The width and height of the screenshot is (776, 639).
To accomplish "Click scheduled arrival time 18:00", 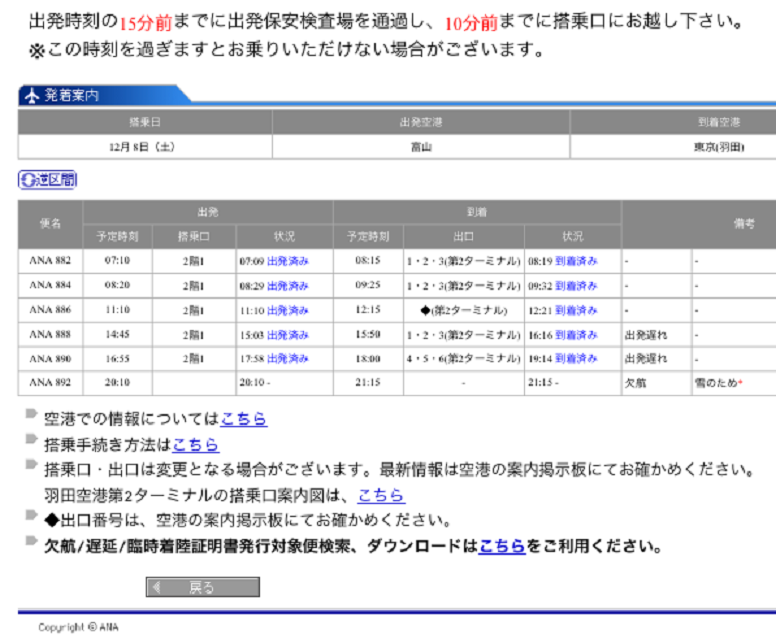I will click(x=368, y=358).
